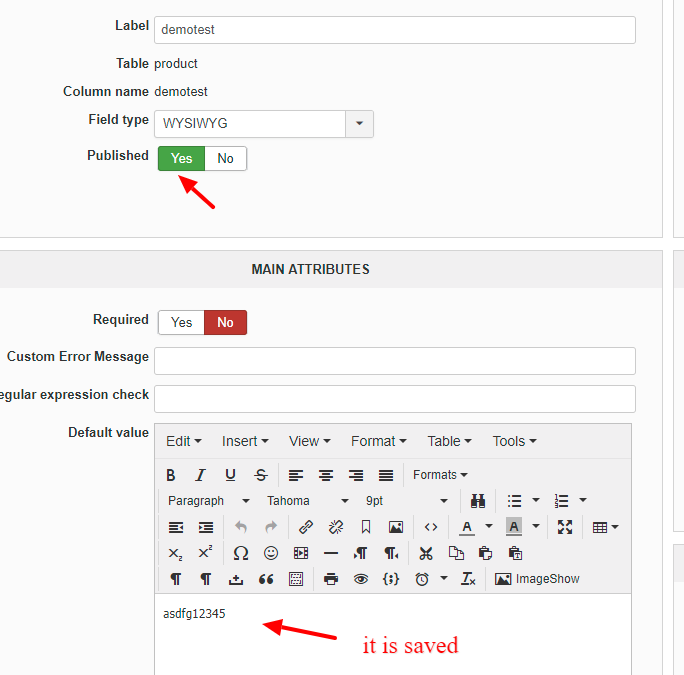The image size is (684, 675).
Task: Insert special character omega icon
Action: [241, 553]
